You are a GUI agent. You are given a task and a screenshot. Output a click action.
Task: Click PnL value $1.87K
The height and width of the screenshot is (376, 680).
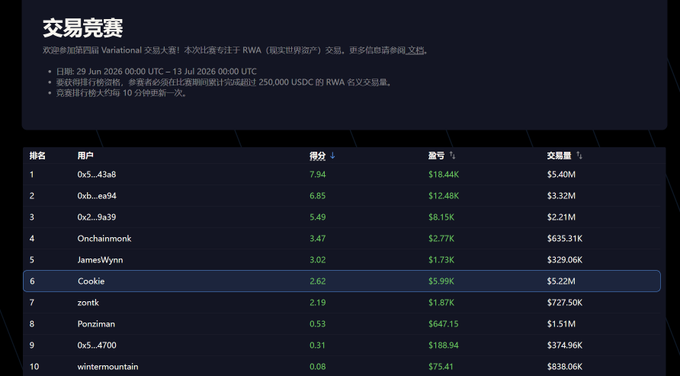pos(441,302)
